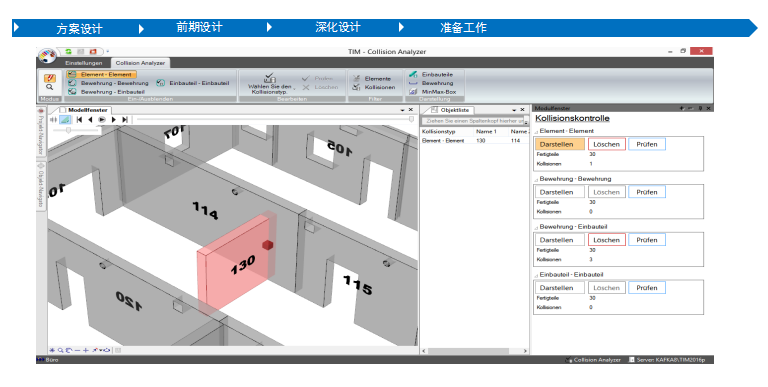Open the Objektliste panel dropdown arrow
Viewport: 768px width, 387px height.
[514, 110]
